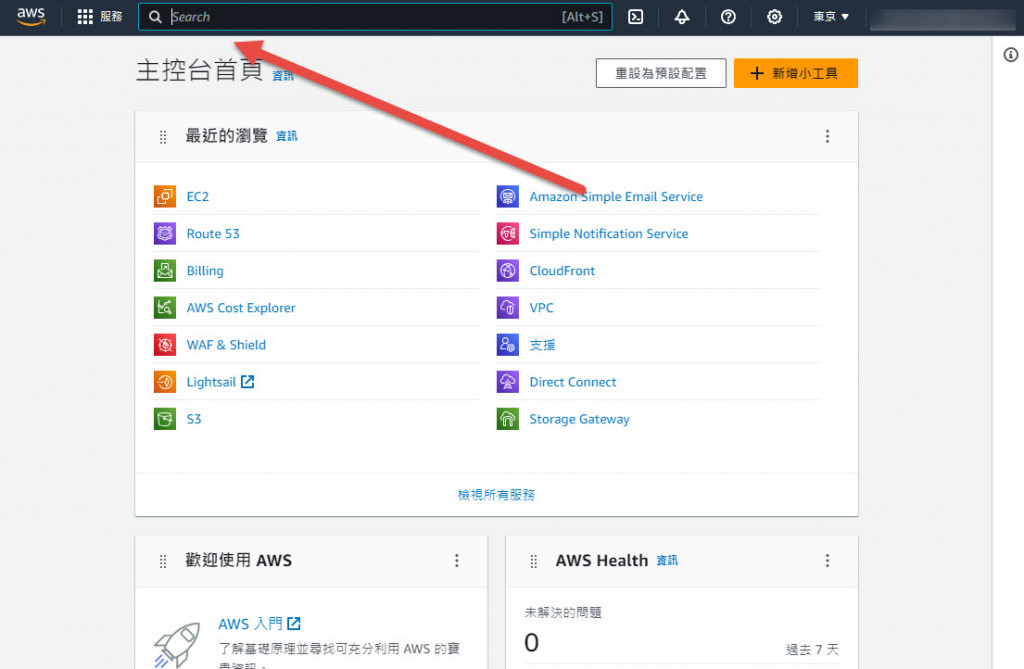Open WAF & Shield link

[x=226, y=345]
